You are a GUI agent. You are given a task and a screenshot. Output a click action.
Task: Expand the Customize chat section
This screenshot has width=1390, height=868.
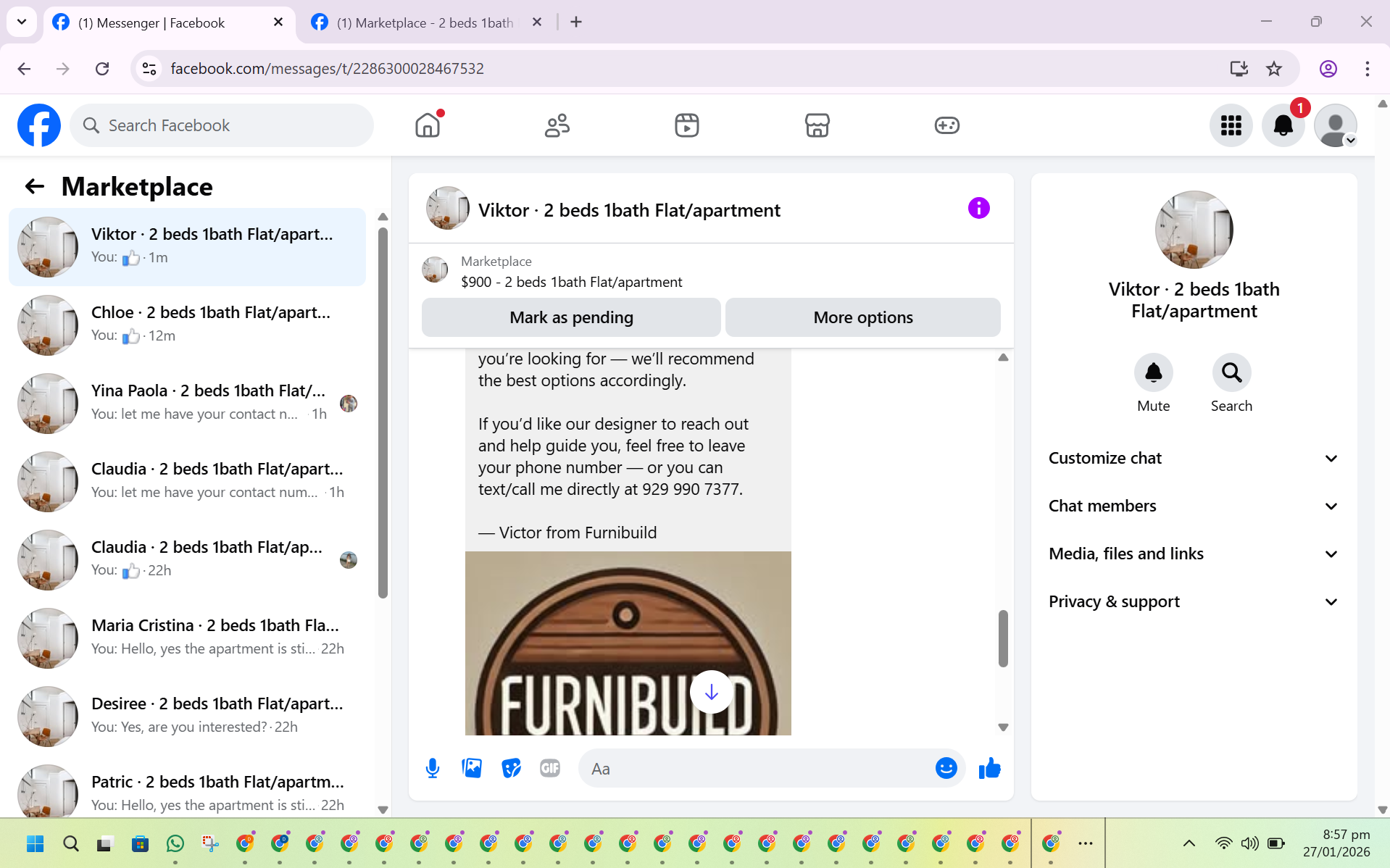coord(1194,458)
